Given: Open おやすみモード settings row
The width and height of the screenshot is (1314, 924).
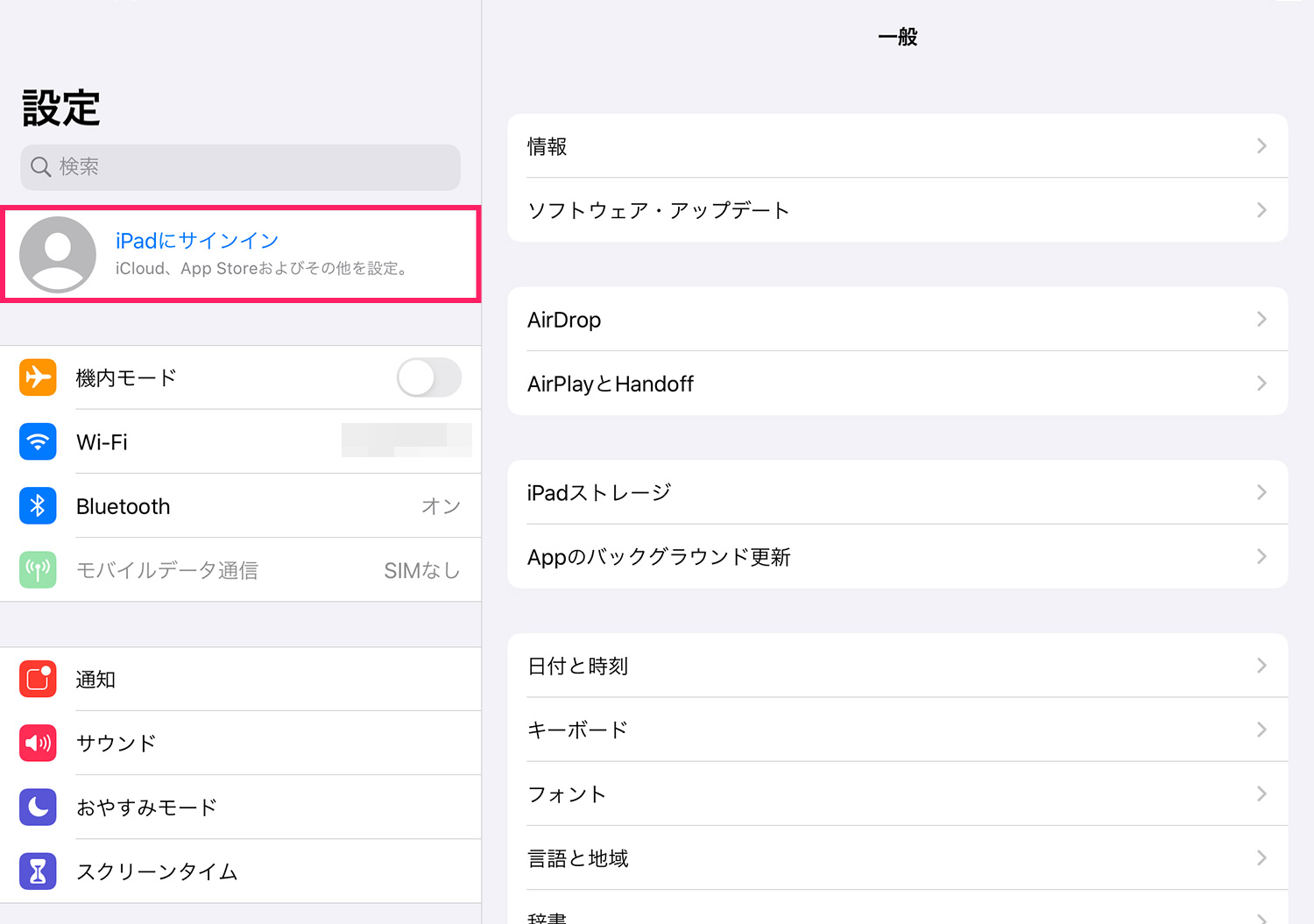Looking at the screenshot, I should tap(241, 807).
